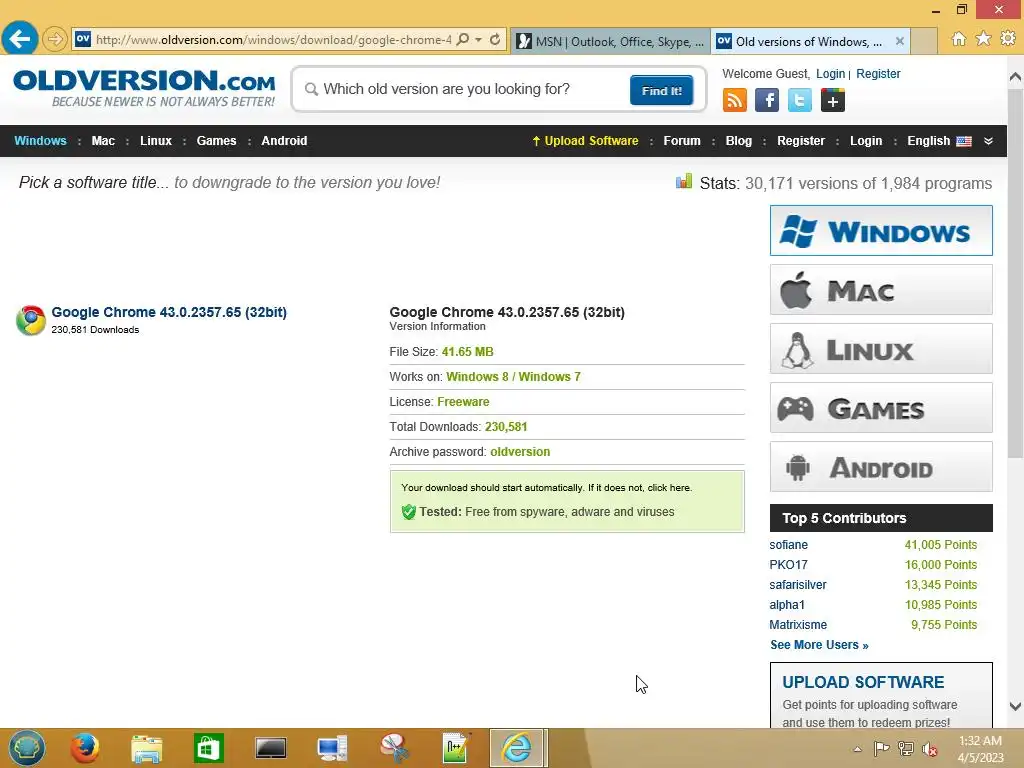Screen dimensions: 1024x768
Task: Launch Firefox from the taskbar
Action: pyautogui.click(x=85, y=748)
